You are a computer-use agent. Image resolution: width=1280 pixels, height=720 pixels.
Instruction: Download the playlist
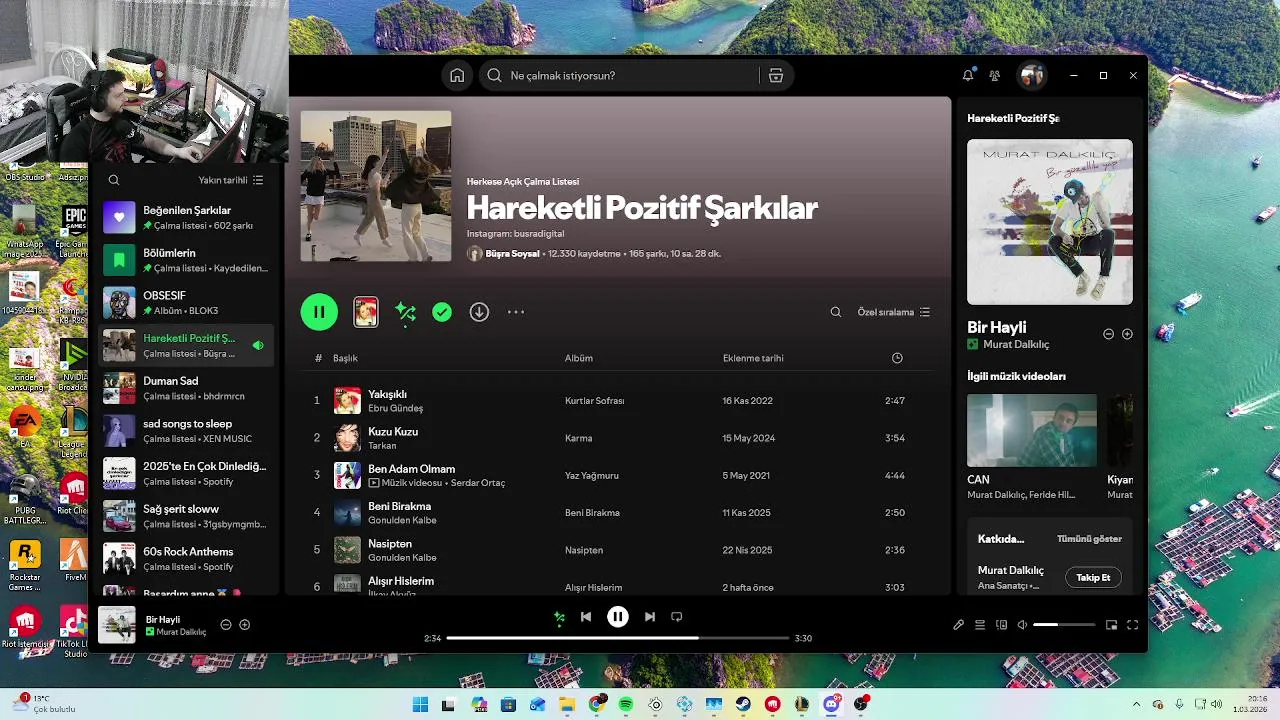click(480, 312)
